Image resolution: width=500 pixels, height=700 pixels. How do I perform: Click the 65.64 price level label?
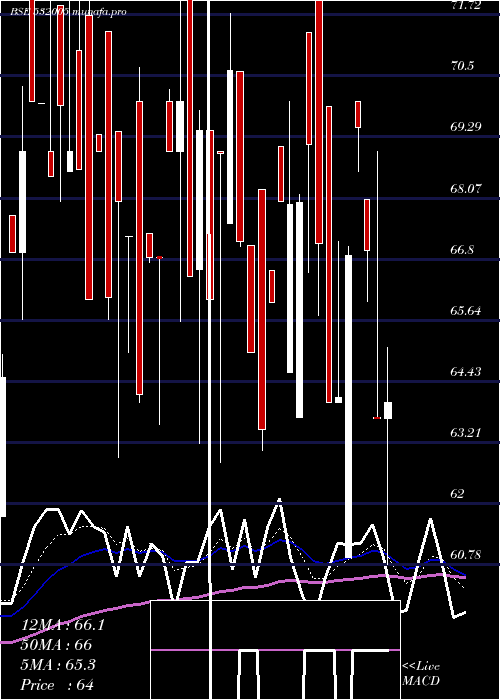[x=466, y=311]
